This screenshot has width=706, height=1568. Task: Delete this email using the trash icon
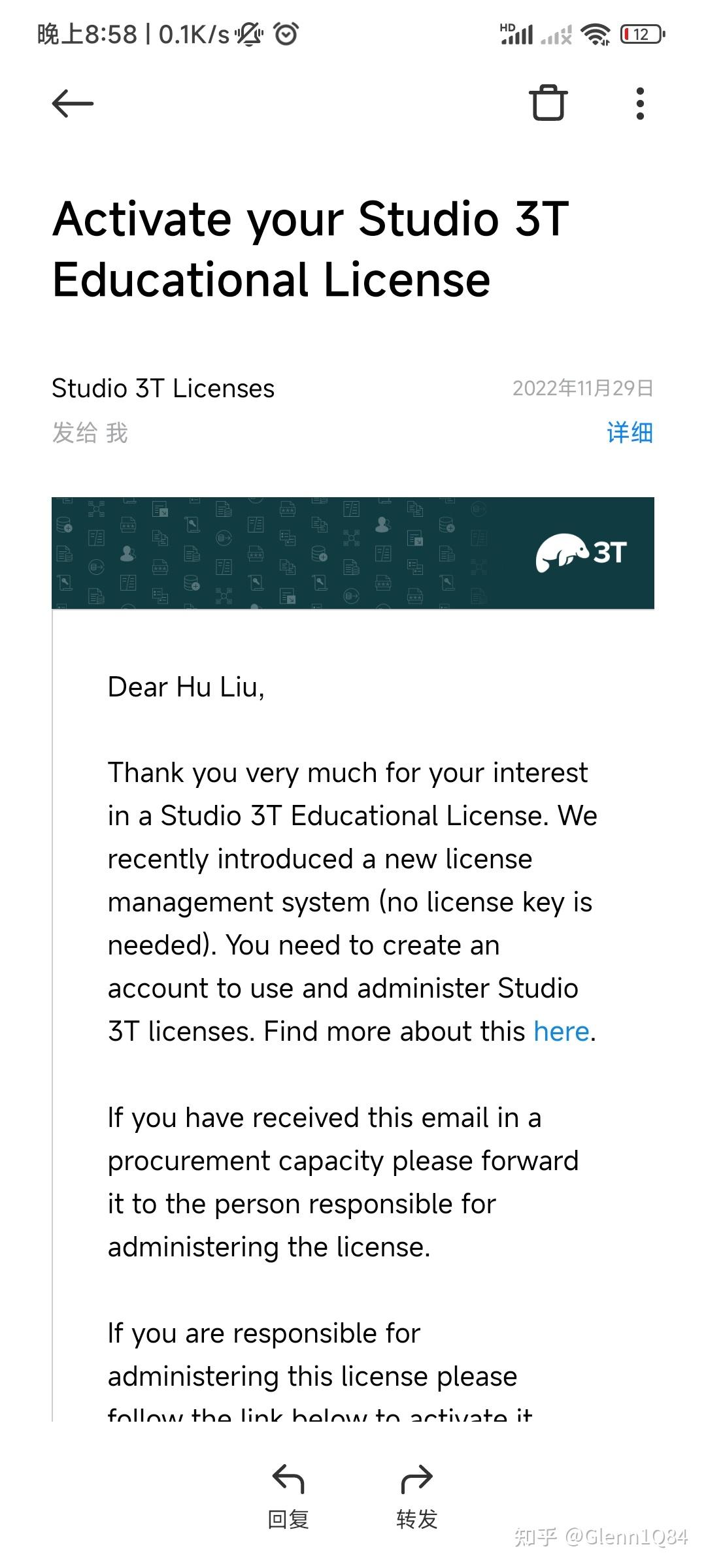(548, 103)
